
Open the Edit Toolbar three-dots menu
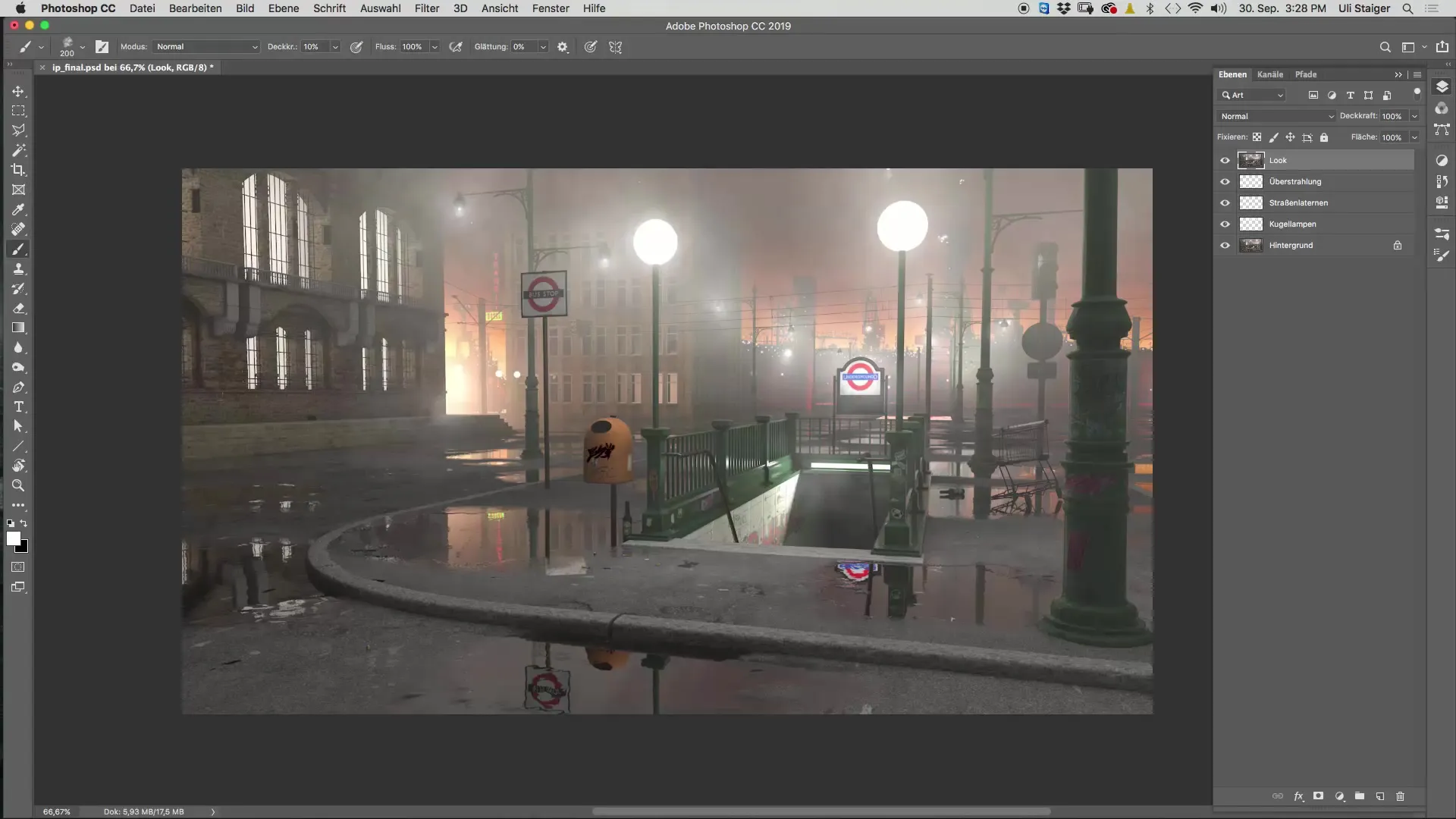point(18,505)
